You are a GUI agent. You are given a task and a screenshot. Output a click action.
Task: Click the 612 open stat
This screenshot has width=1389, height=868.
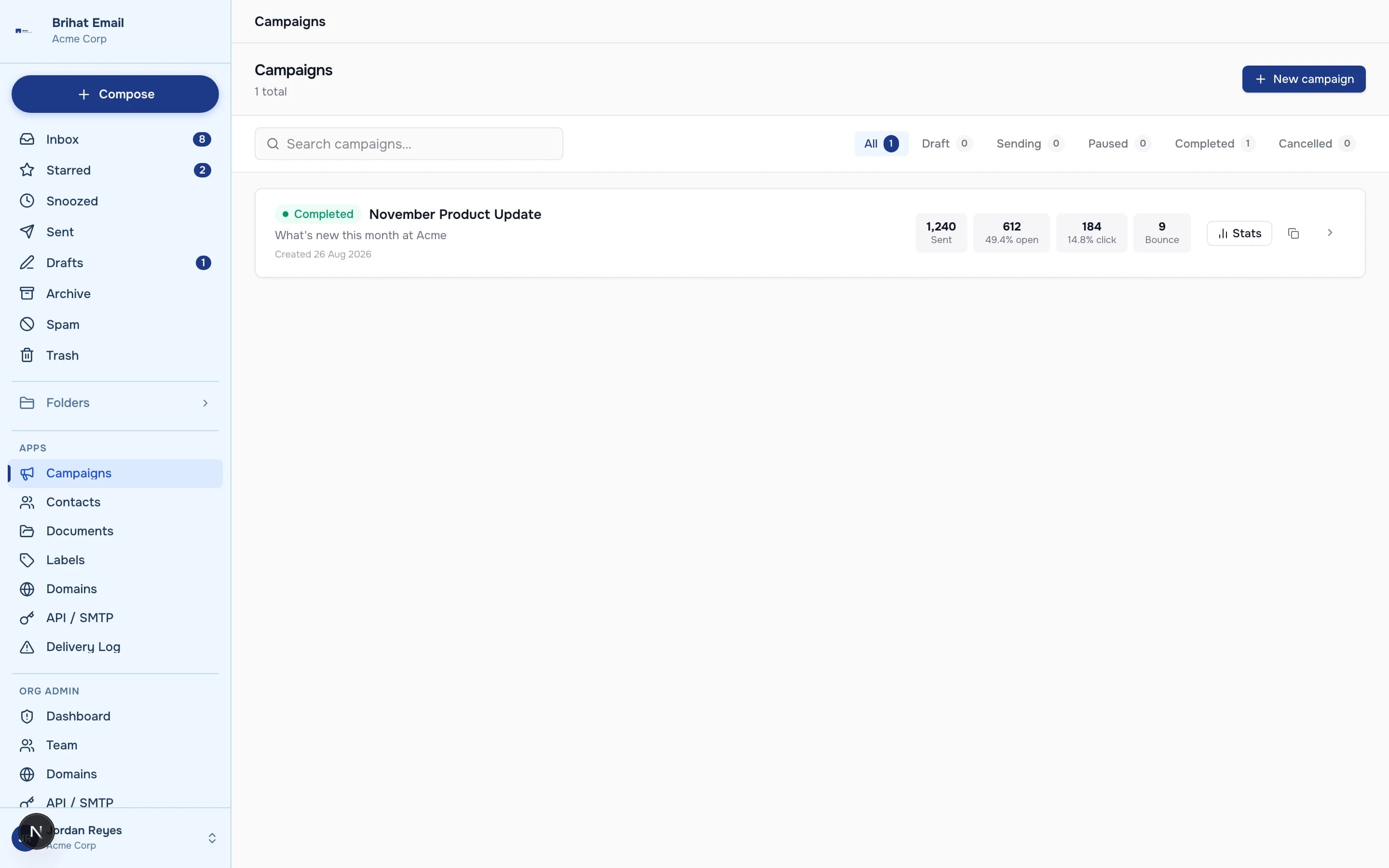coord(1011,232)
